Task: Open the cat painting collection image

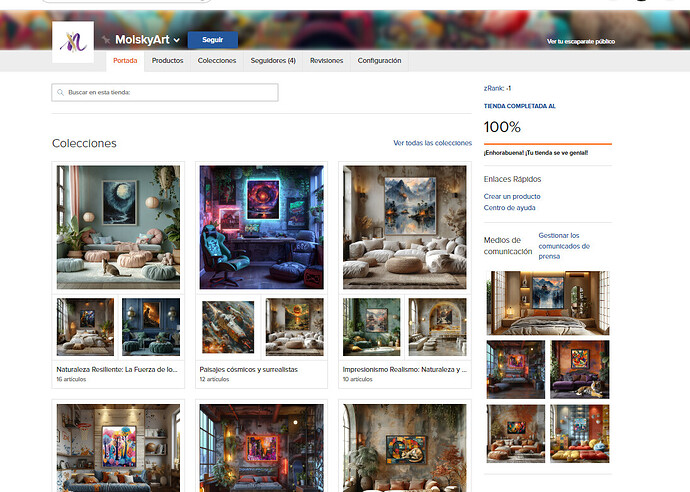Action: click(404, 448)
